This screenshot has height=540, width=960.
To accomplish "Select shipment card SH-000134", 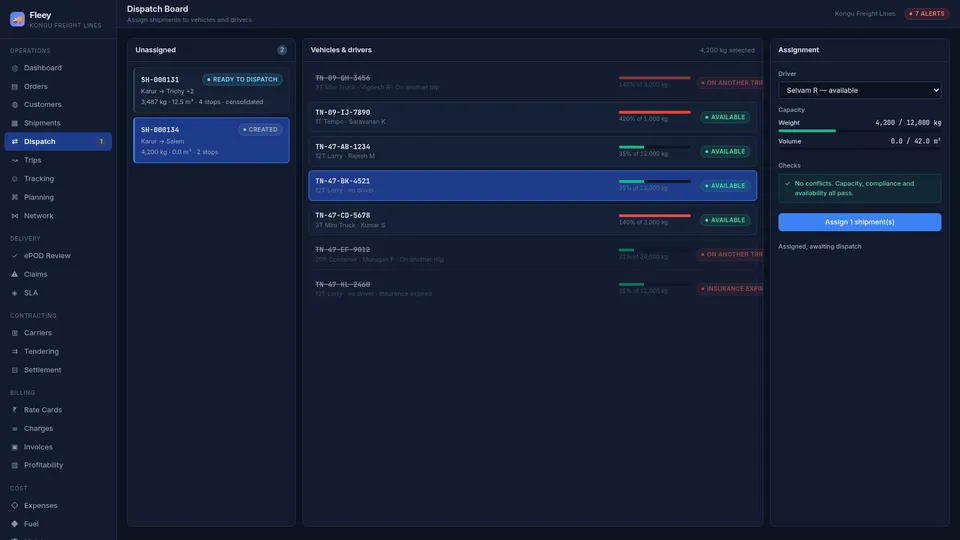I will (x=211, y=140).
